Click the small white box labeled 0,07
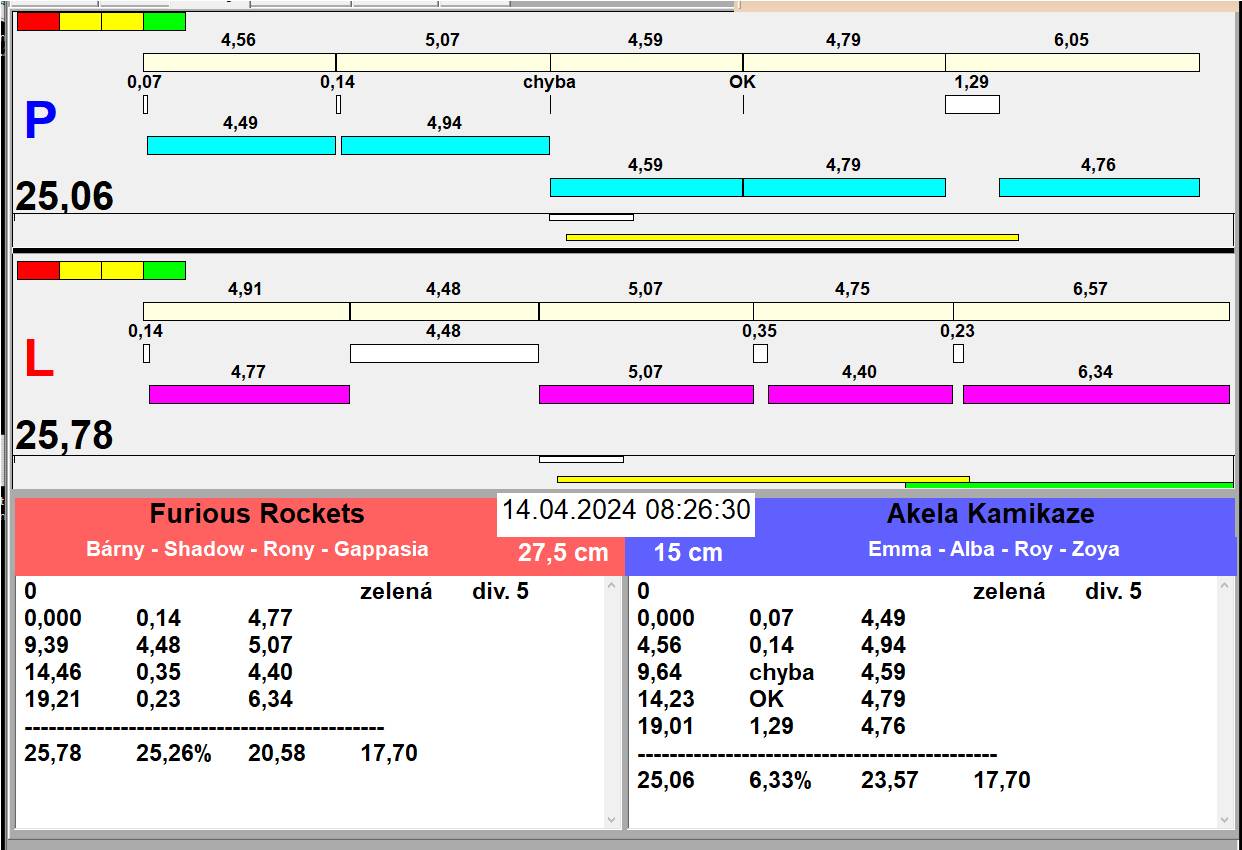Viewport: 1242px width, 850px height. [x=145, y=104]
